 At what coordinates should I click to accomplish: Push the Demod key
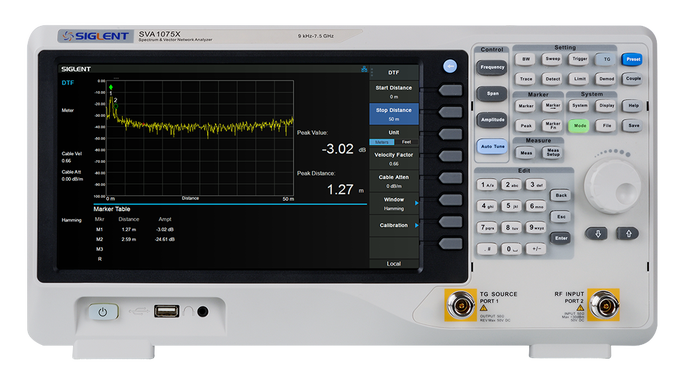(606, 79)
